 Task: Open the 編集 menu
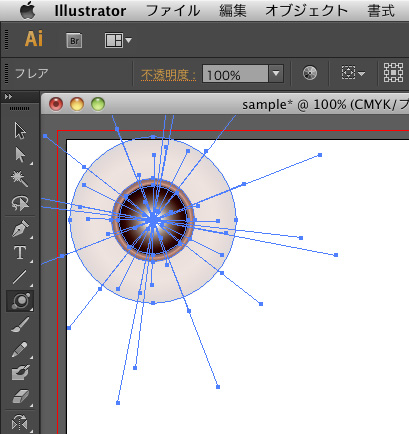pos(233,11)
